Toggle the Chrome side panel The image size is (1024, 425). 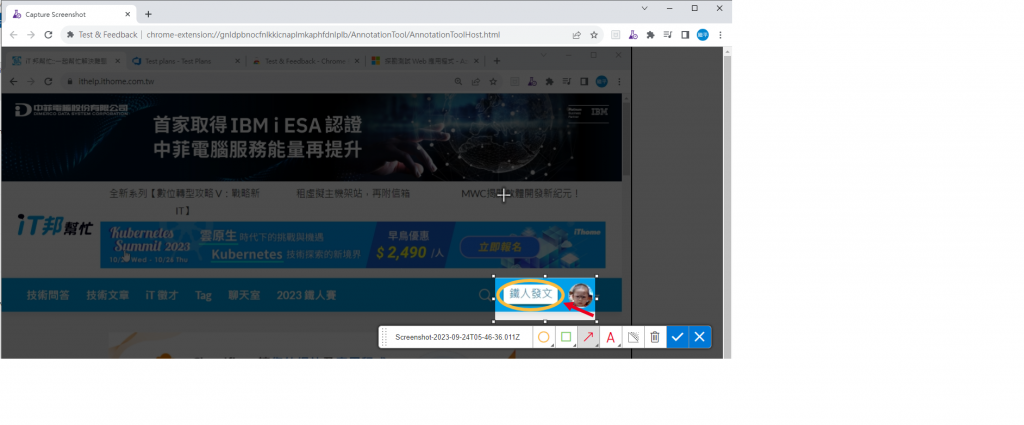[685, 35]
